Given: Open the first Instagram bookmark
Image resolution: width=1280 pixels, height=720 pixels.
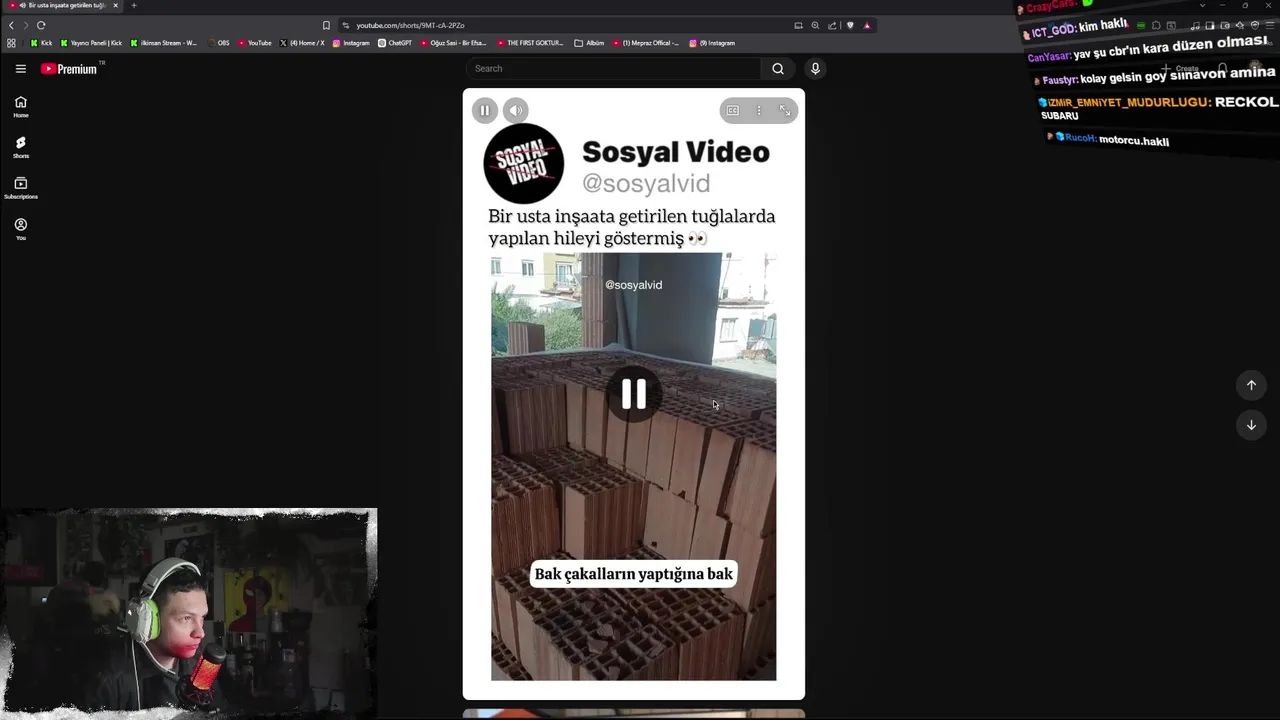Looking at the screenshot, I should coord(351,43).
